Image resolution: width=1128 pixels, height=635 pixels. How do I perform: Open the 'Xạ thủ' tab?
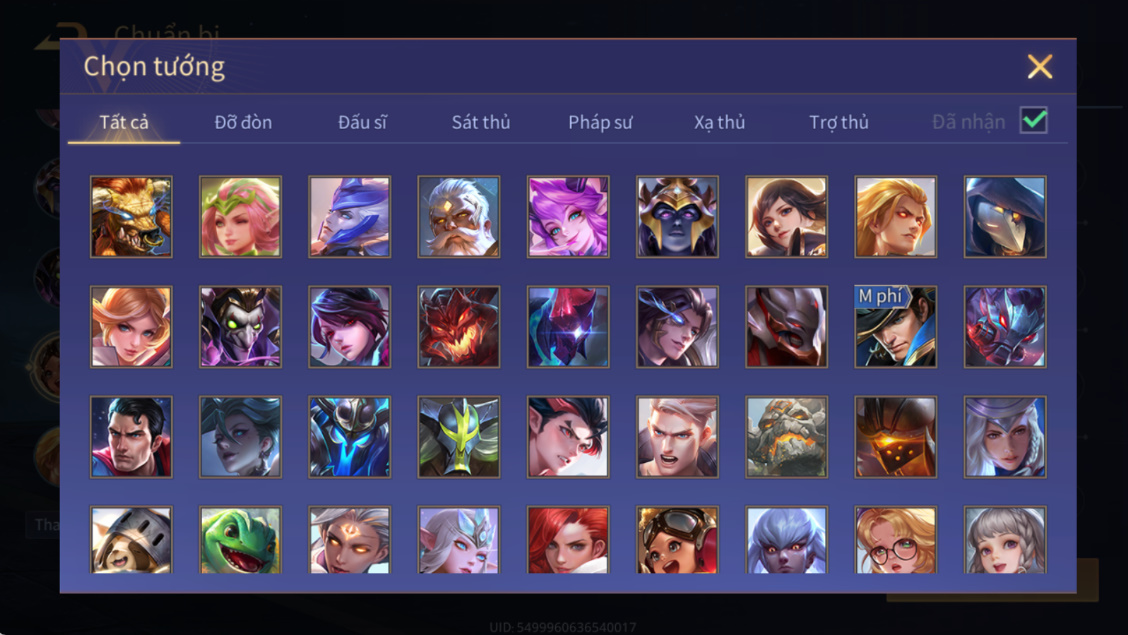pyautogui.click(x=719, y=122)
